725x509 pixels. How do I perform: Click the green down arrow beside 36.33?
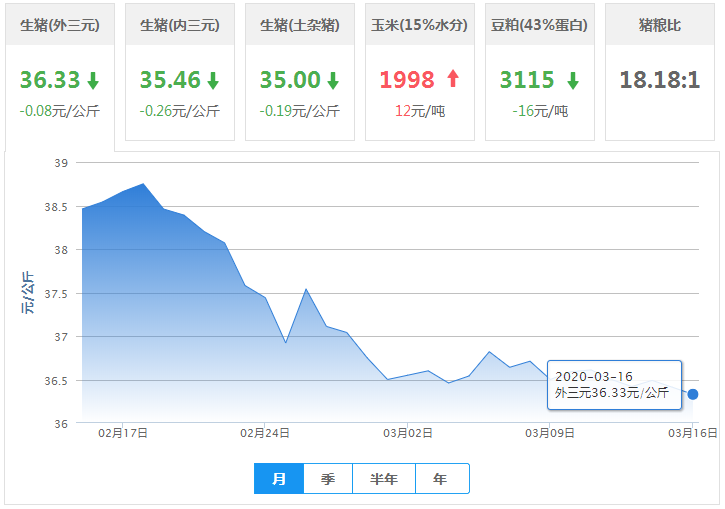tap(93, 81)
